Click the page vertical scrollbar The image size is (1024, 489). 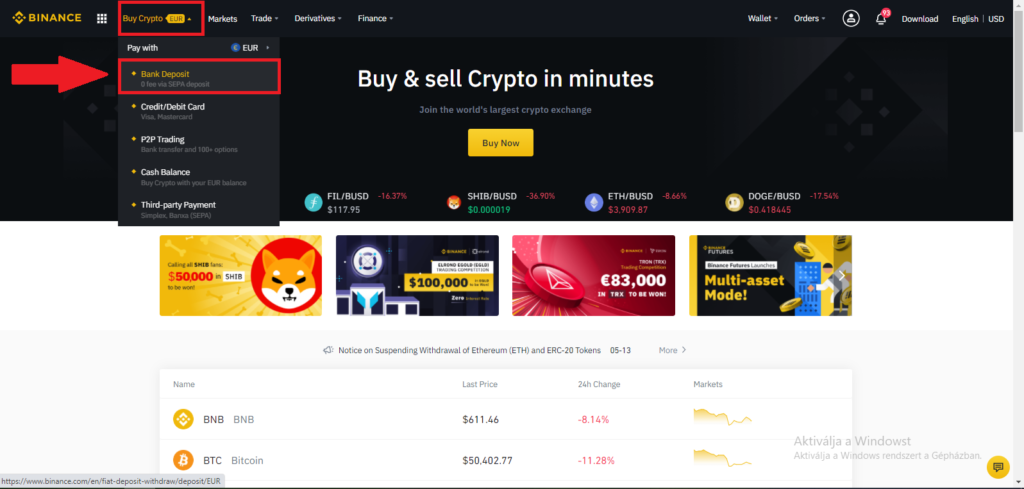[x=1018, y=244]
